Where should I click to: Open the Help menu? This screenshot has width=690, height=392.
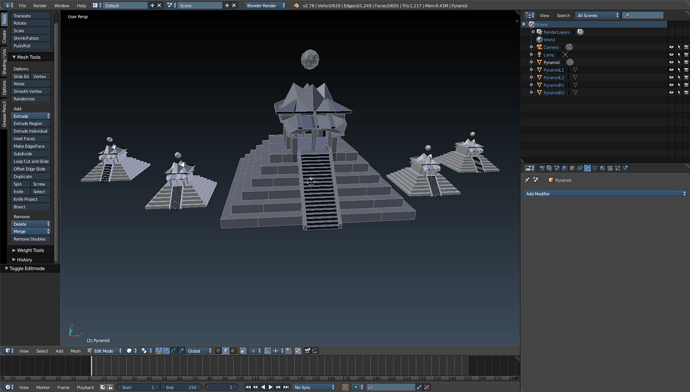(x=81, y=6)
